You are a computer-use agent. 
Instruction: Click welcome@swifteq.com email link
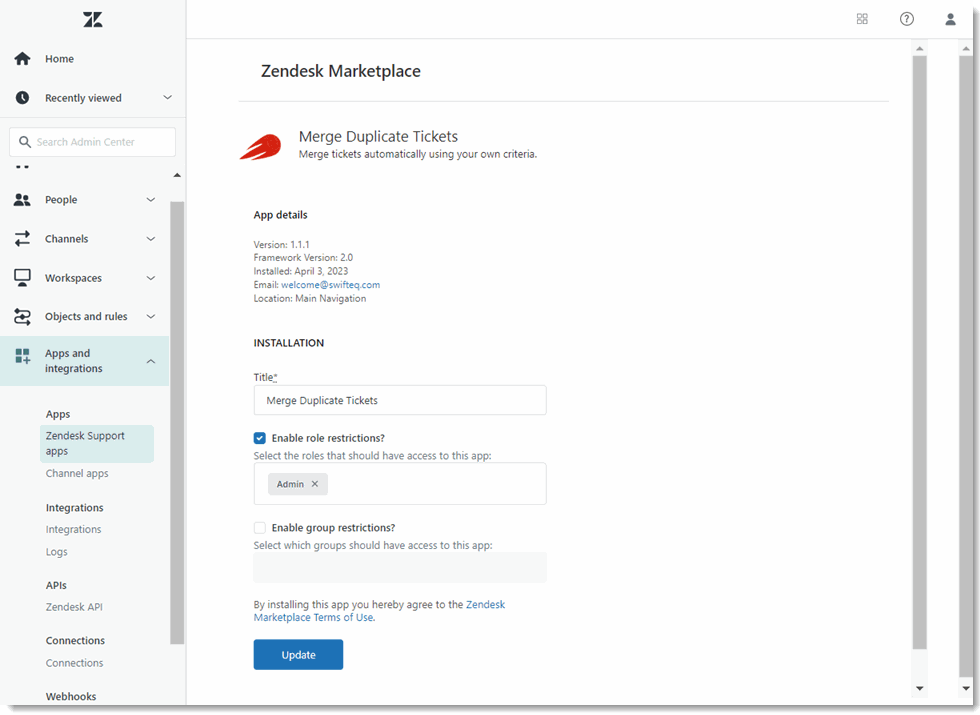pos(330,284)
